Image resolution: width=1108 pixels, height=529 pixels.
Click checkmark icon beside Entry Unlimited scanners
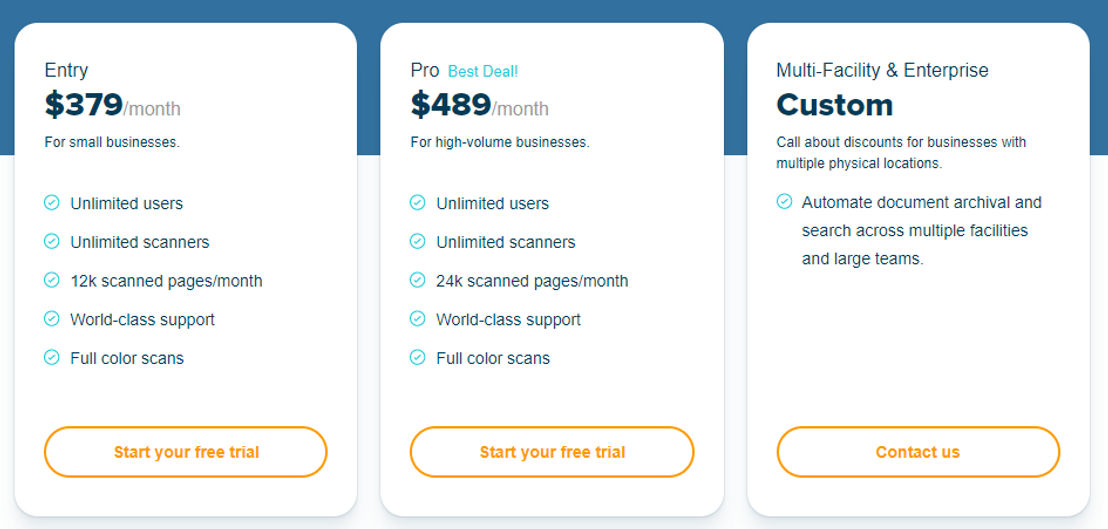click(52, 242)
